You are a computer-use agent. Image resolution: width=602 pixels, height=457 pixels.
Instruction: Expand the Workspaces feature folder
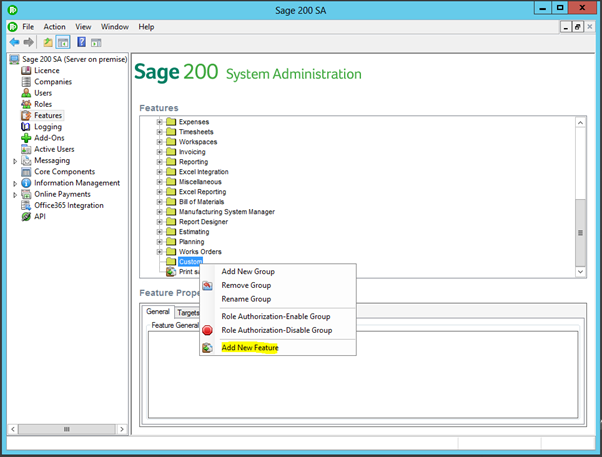click(159, 142)
